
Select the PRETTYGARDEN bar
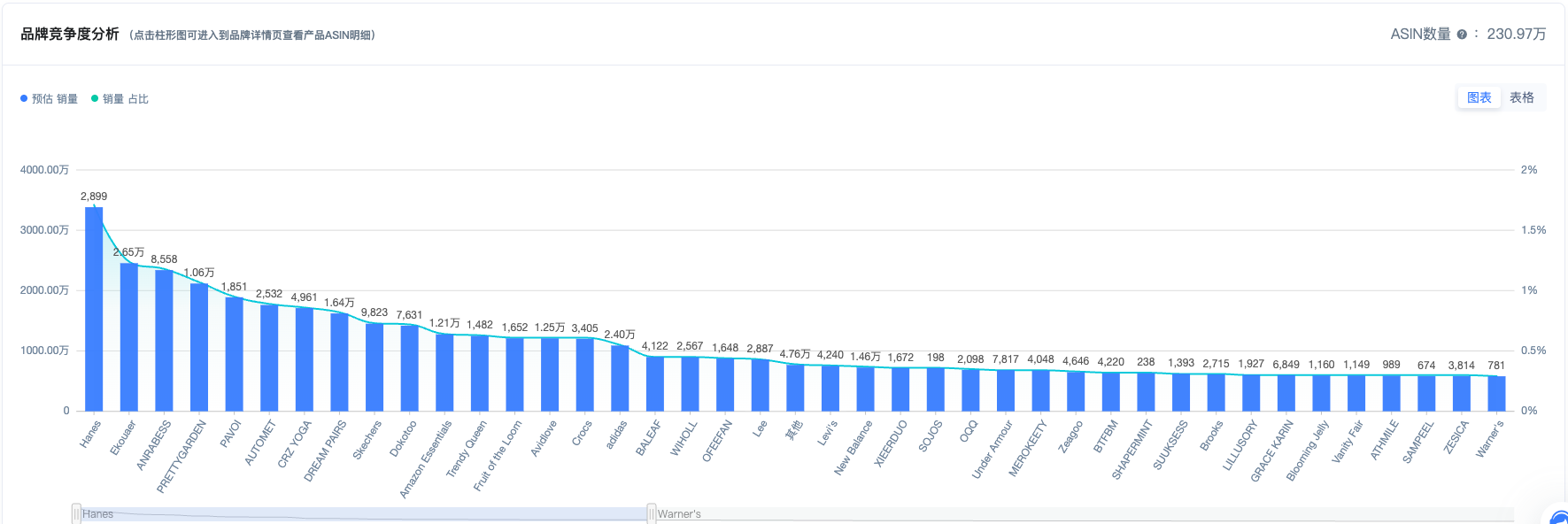(199, 347)
